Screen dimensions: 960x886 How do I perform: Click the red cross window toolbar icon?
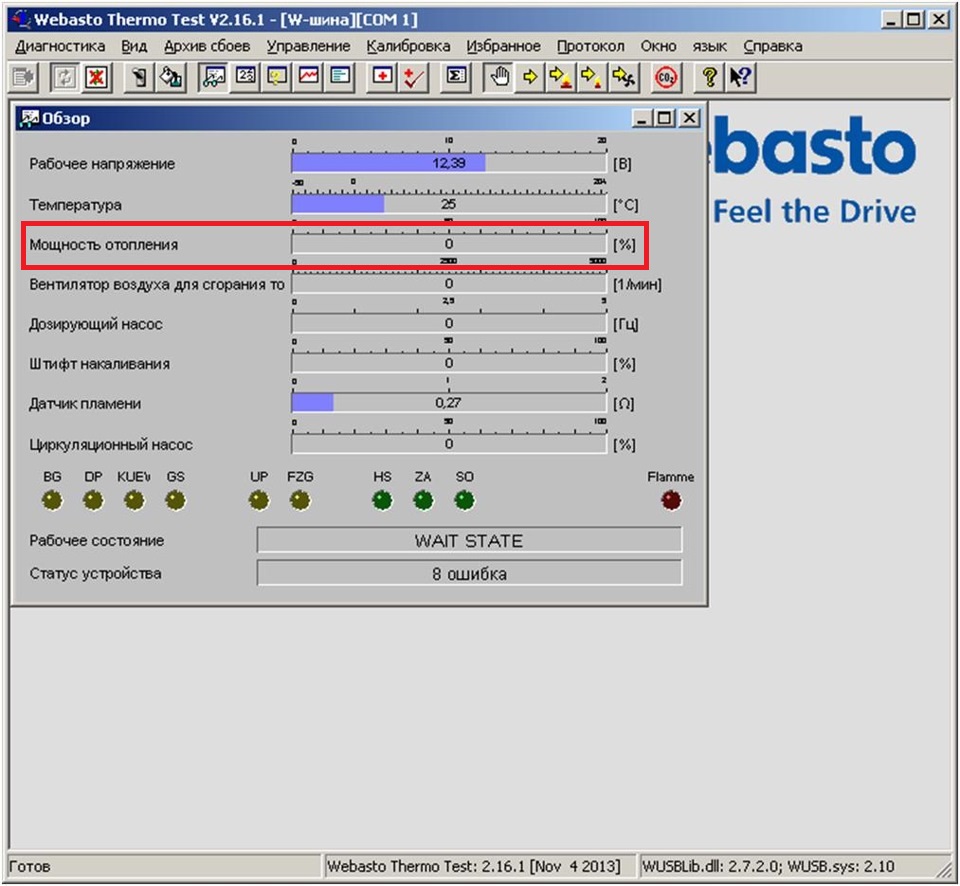tap(382, 77)
